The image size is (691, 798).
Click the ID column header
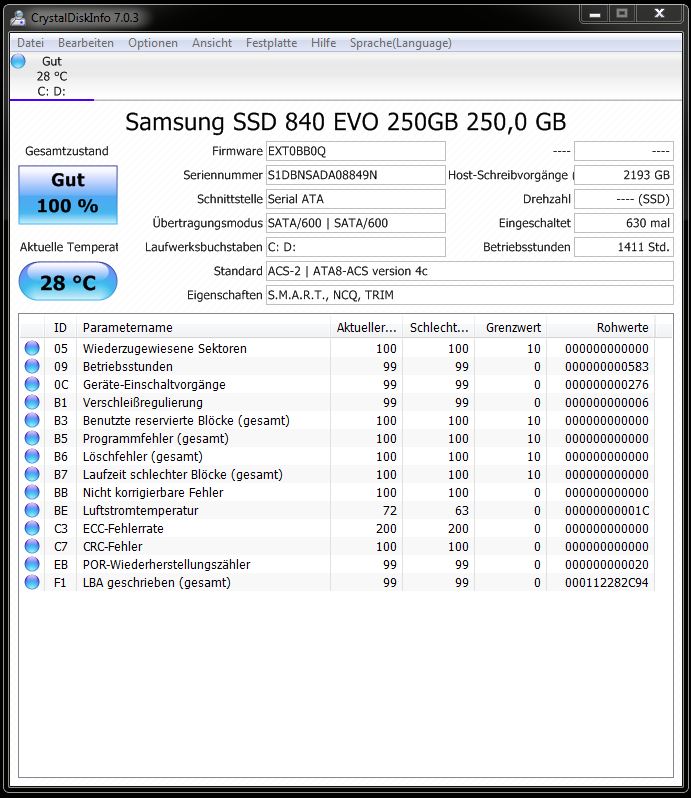[61, 328]
